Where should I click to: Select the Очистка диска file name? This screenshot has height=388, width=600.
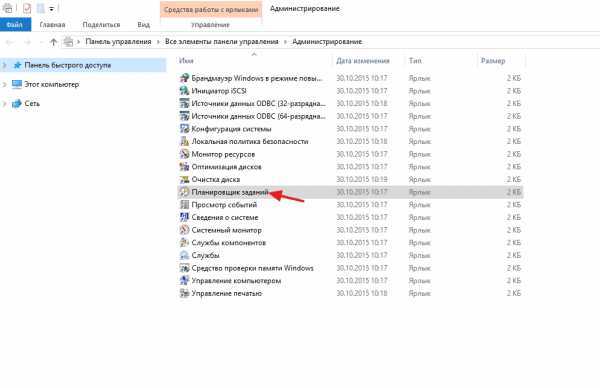[x=215, y=179]
